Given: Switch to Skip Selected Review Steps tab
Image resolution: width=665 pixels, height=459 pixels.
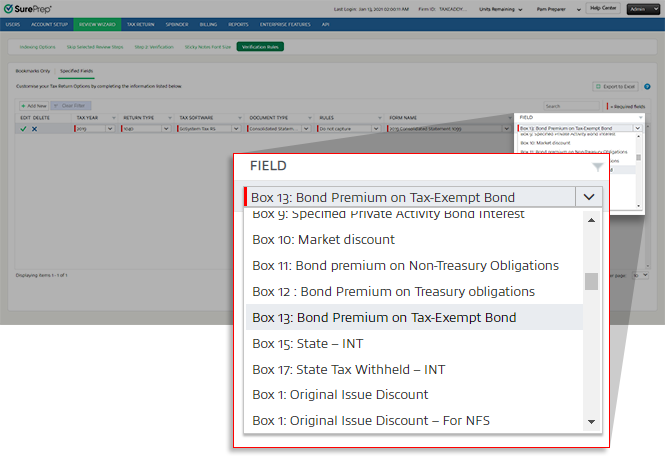Looking at the screenshot, I should pyautogui.click(x=95, y=47).
